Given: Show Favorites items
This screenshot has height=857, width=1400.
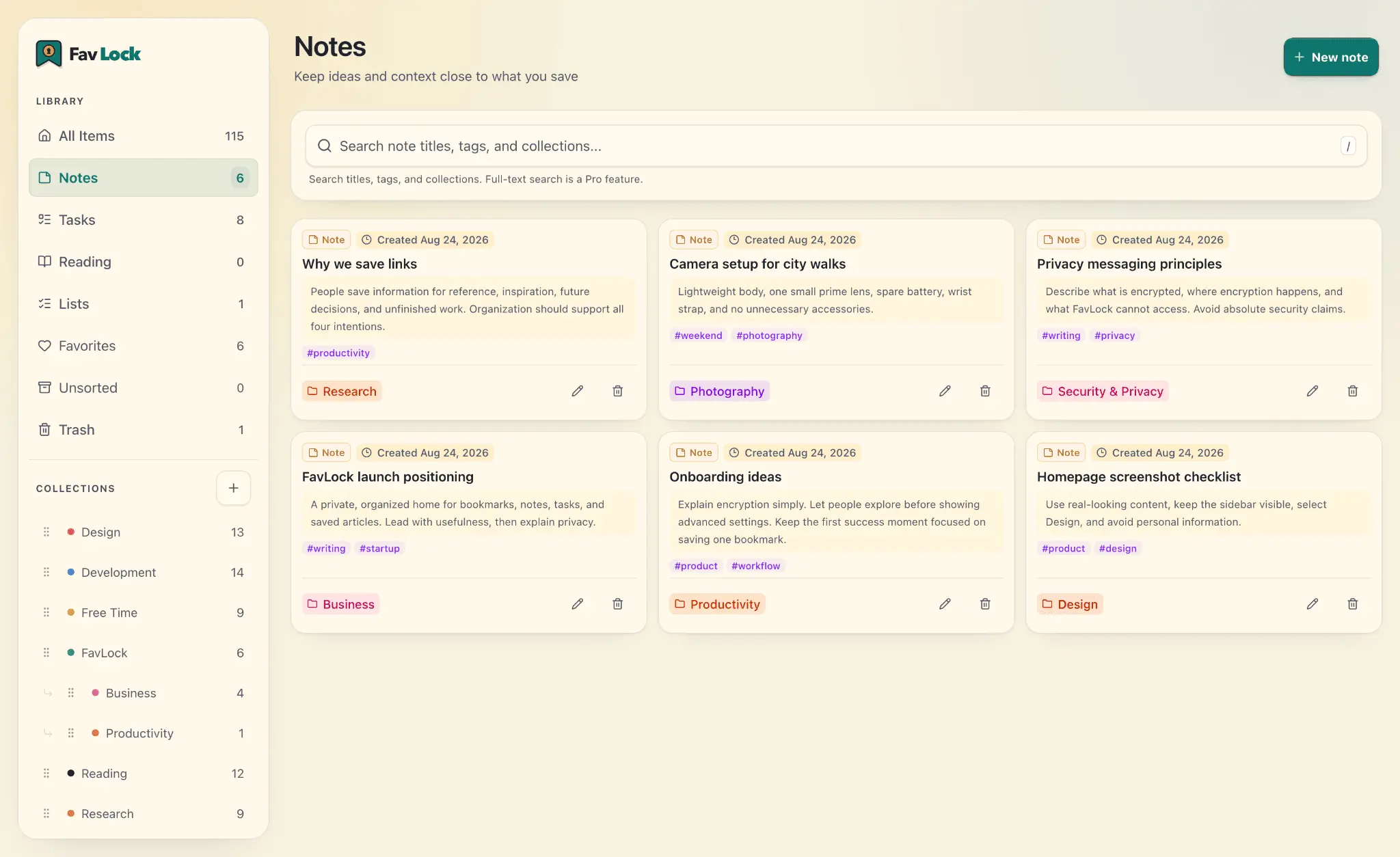Looking at the screenshot, I should [144, 346].
